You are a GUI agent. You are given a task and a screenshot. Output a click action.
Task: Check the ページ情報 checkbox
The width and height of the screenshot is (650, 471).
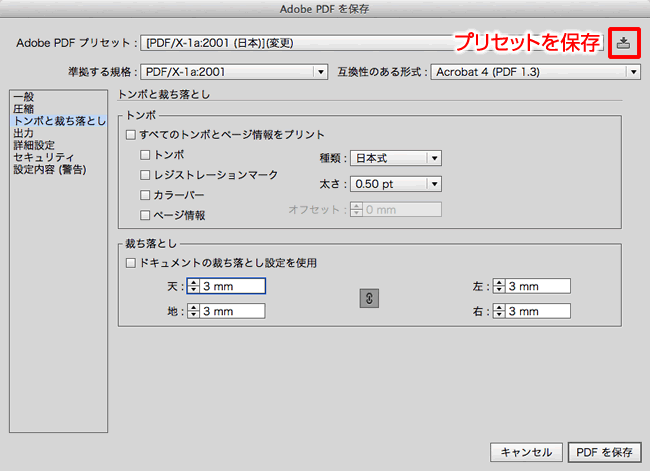pos(145,215)
